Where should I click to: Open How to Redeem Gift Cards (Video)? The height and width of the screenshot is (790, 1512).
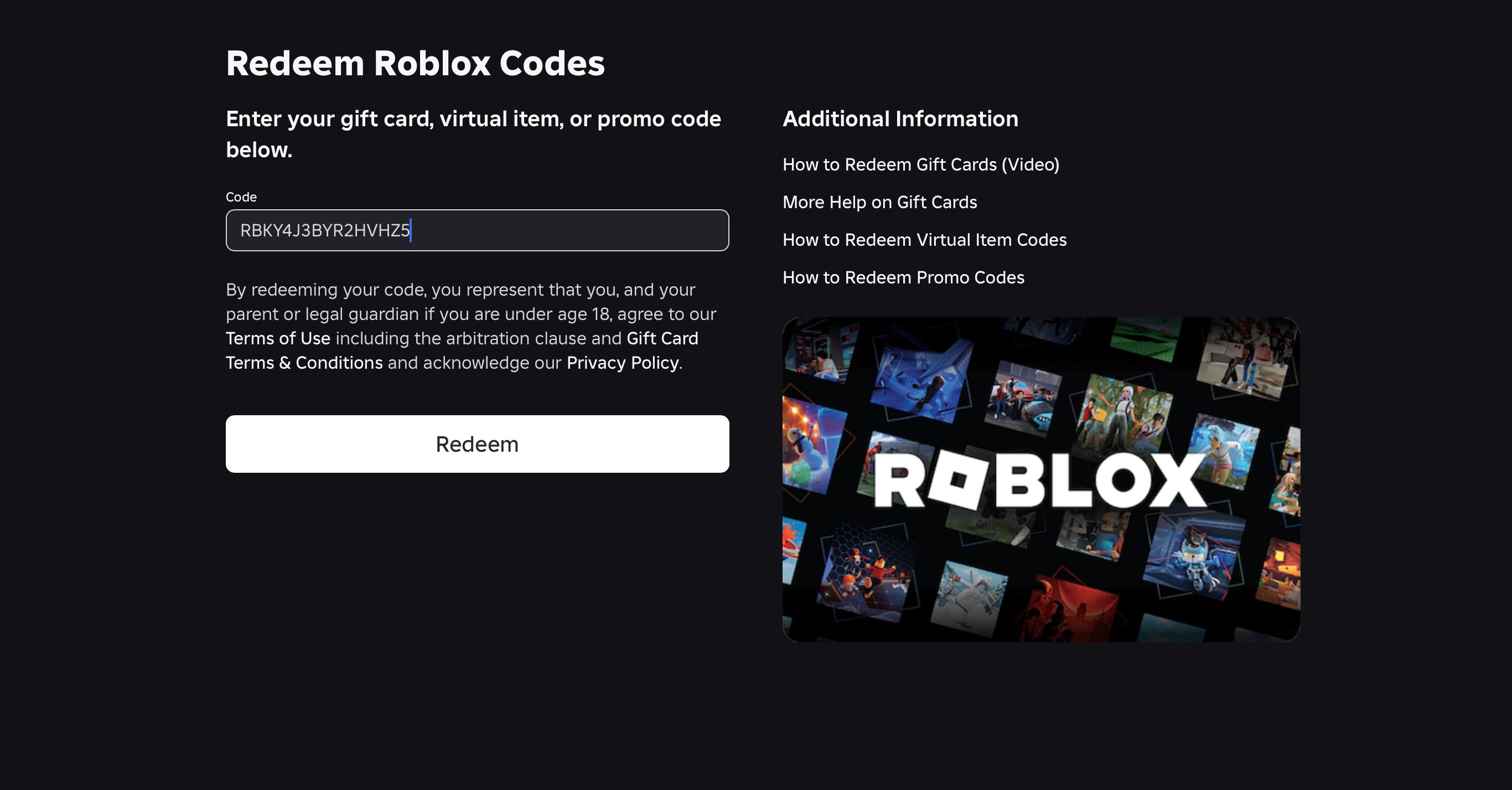tap(920, 165)
